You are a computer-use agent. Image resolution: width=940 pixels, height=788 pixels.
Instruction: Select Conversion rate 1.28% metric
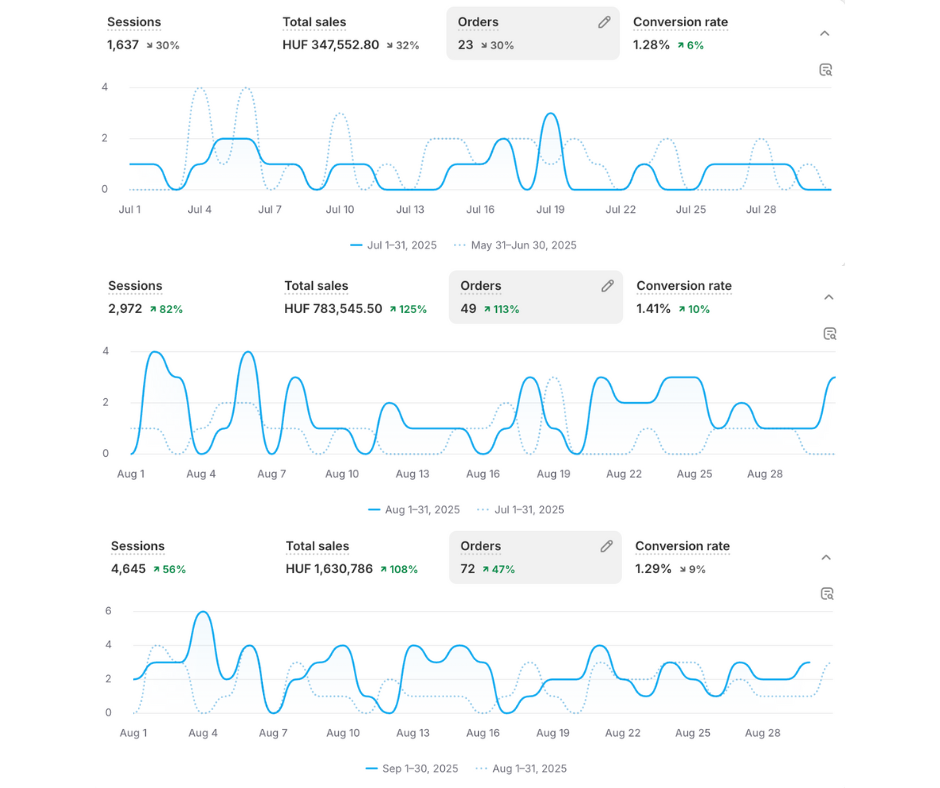click(680, 33)
